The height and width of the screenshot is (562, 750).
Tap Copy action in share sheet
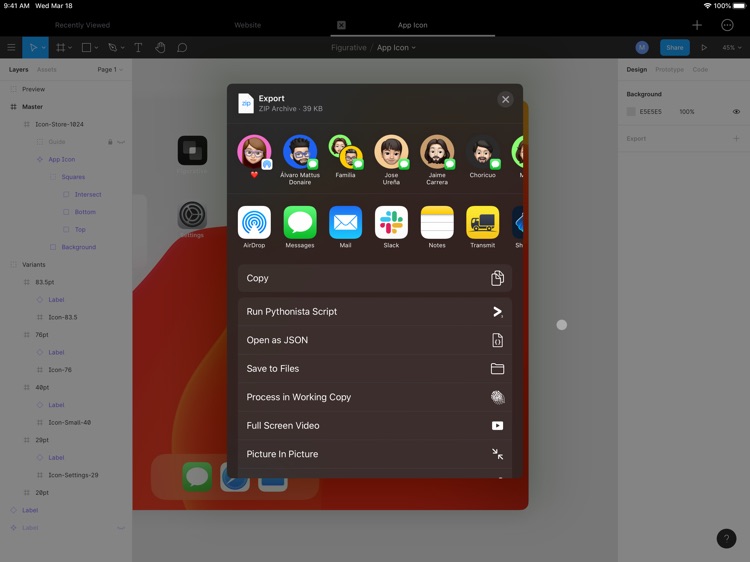click(375, 278)
